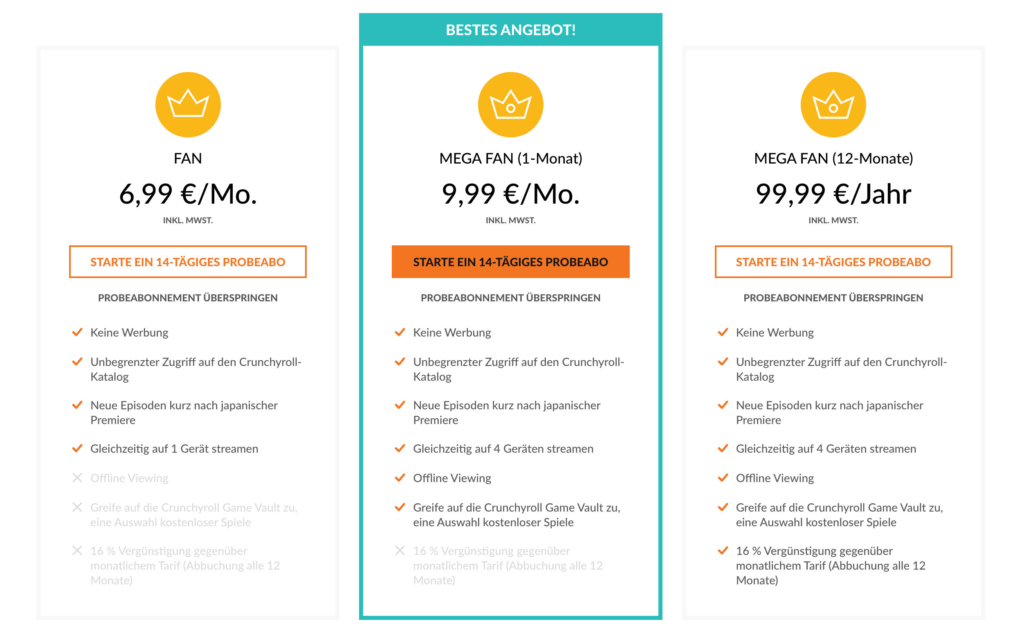This screenshot has height=624, width=1024.
Task: Click the greyed X beside FAN Offline Viewing
Action: coord(77,478)
